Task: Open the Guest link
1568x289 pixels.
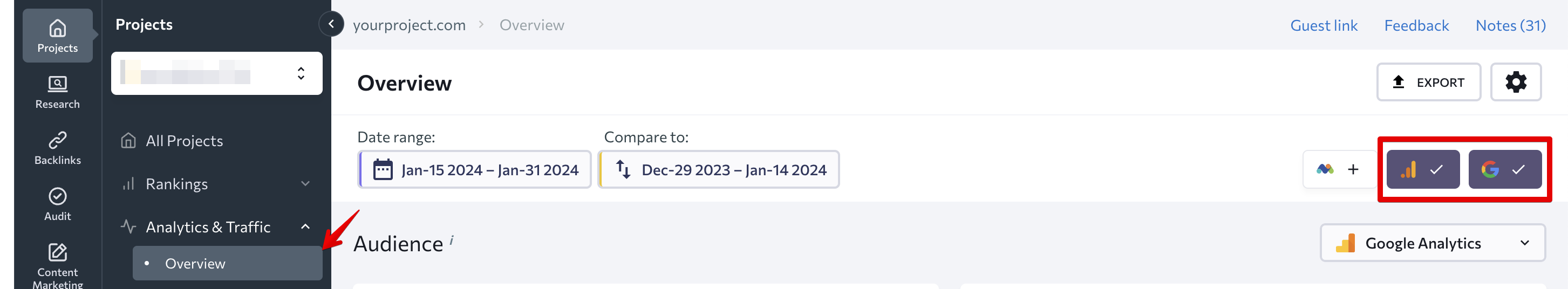Action: coord(1324,25)
